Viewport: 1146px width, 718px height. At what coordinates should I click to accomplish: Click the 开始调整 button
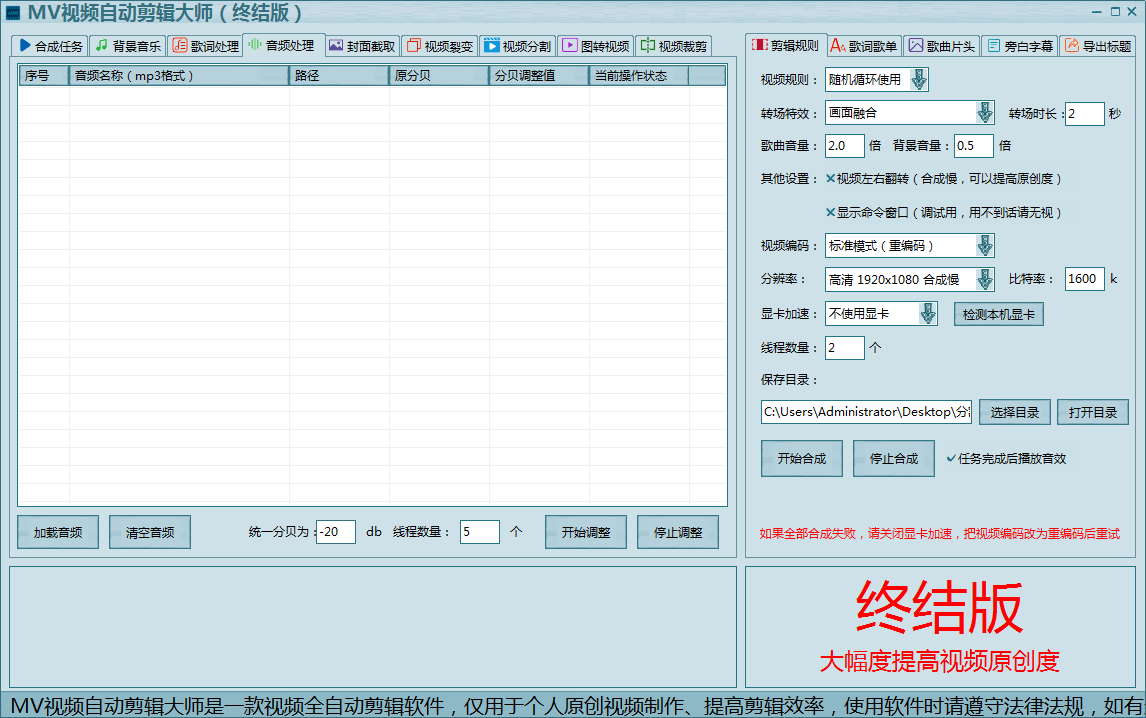585,532
